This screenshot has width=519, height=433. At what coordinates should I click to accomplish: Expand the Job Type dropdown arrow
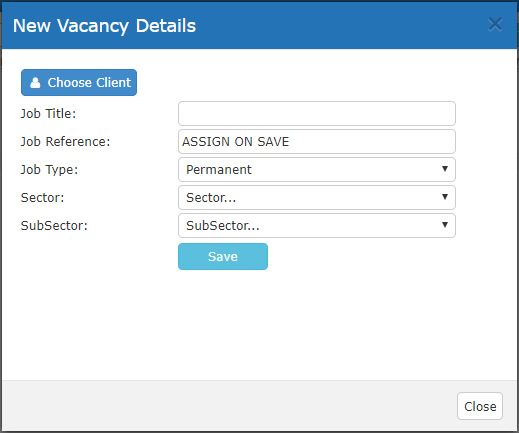[445, 169]
